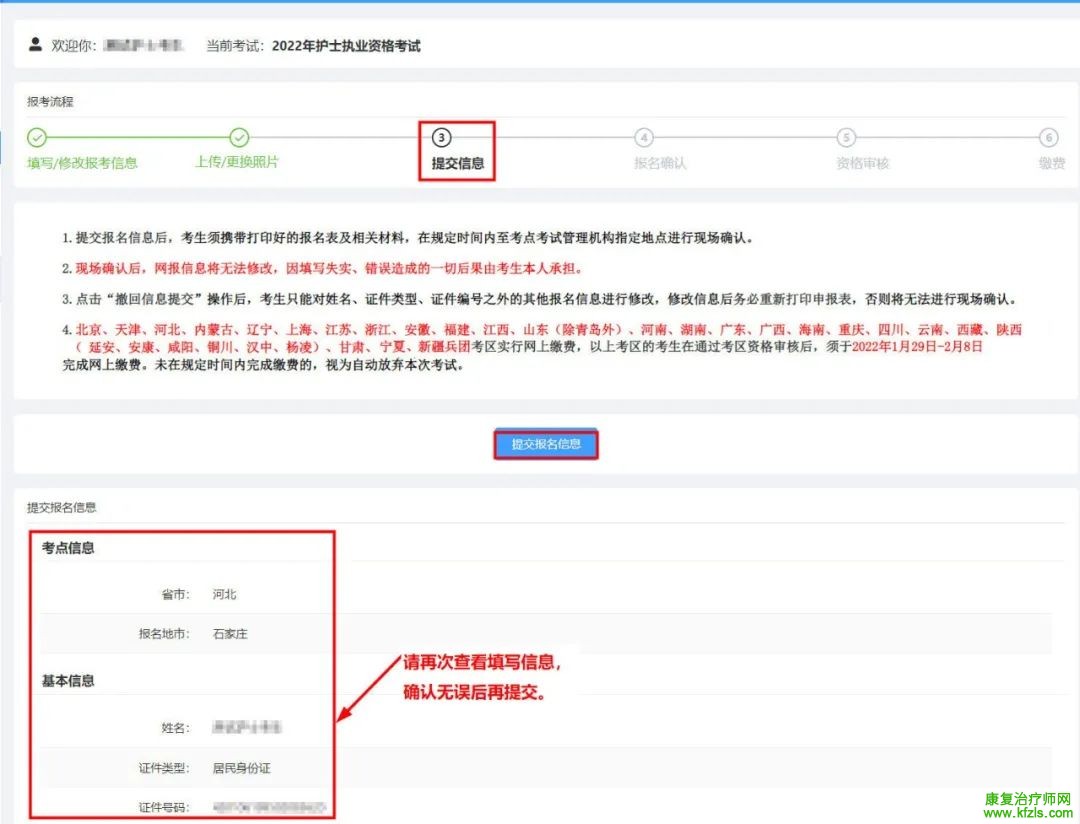Viewport: 1080px width, 824px height.
Task: Click the 石家庄 registration city value
Action: (x=229, y=634)
